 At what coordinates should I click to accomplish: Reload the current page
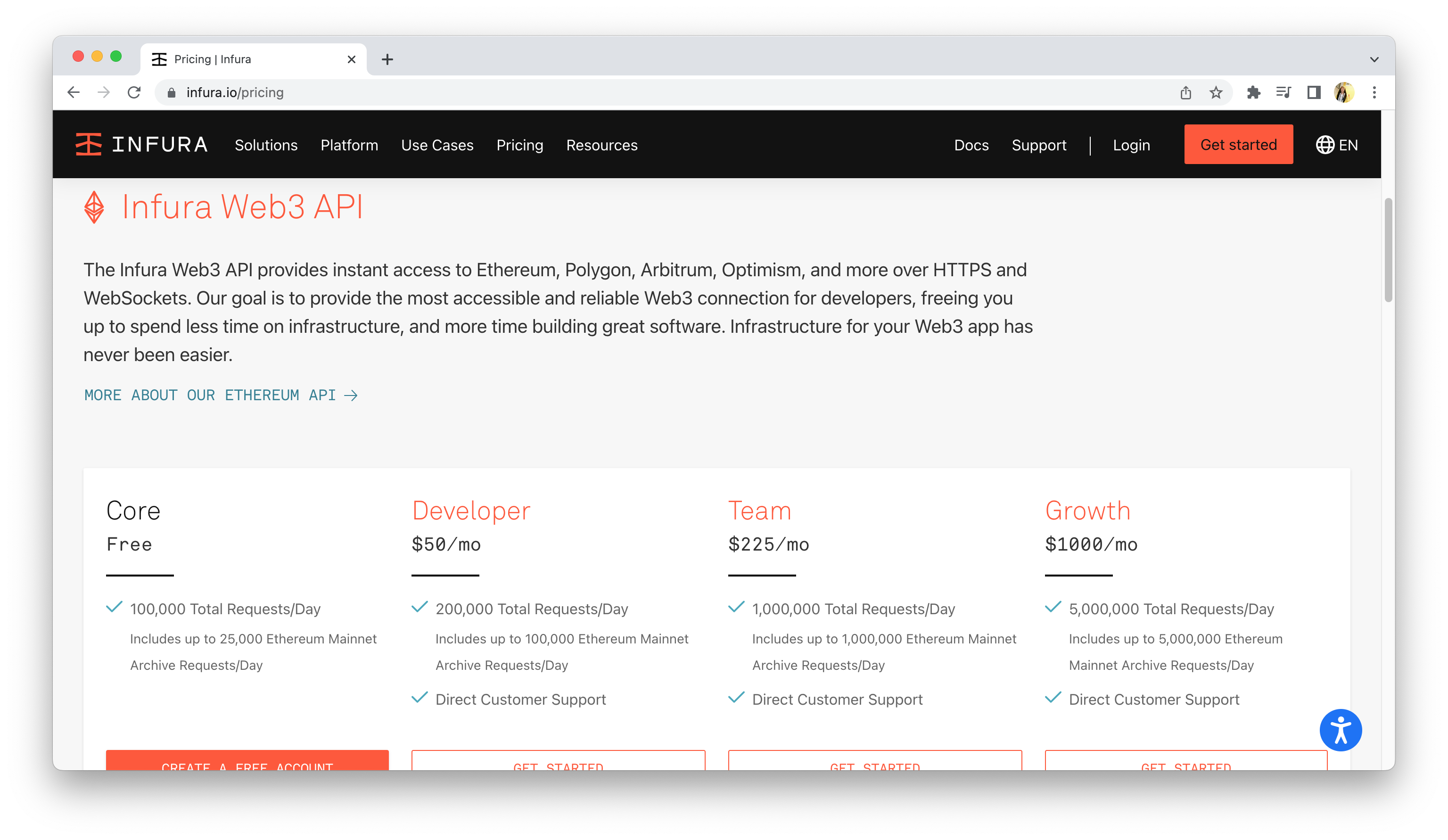134,92
